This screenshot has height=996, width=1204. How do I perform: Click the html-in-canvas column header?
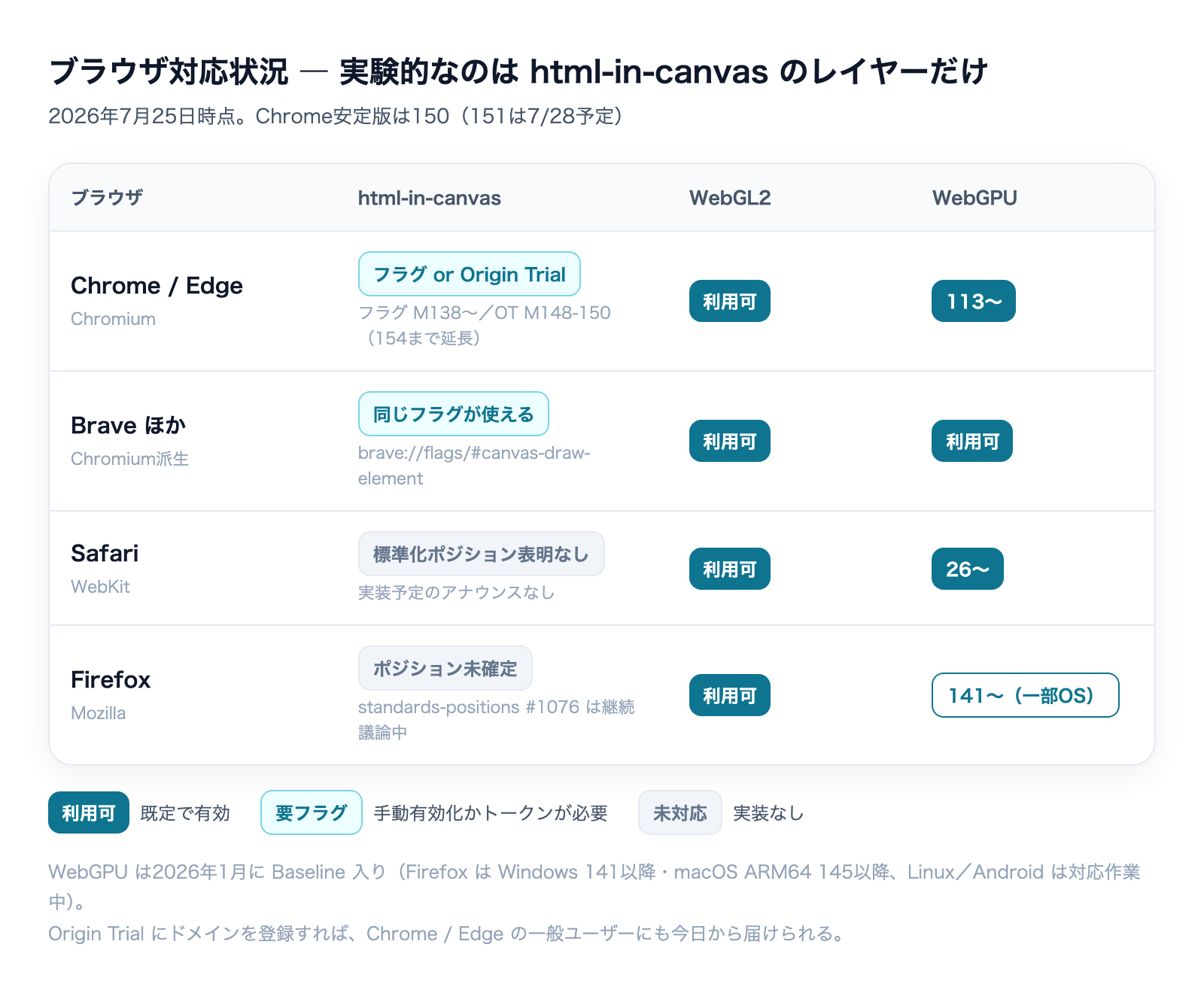coord(429,198)
